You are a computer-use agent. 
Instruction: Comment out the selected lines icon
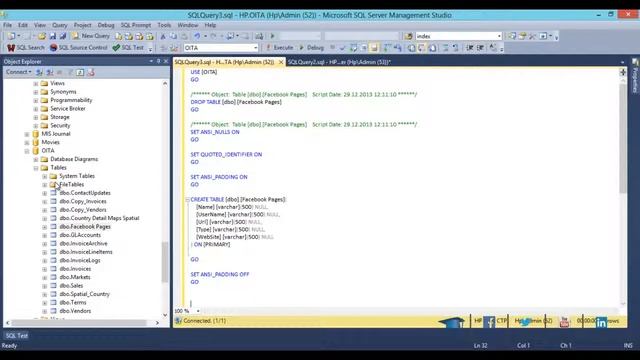click(x=446, y=48)
